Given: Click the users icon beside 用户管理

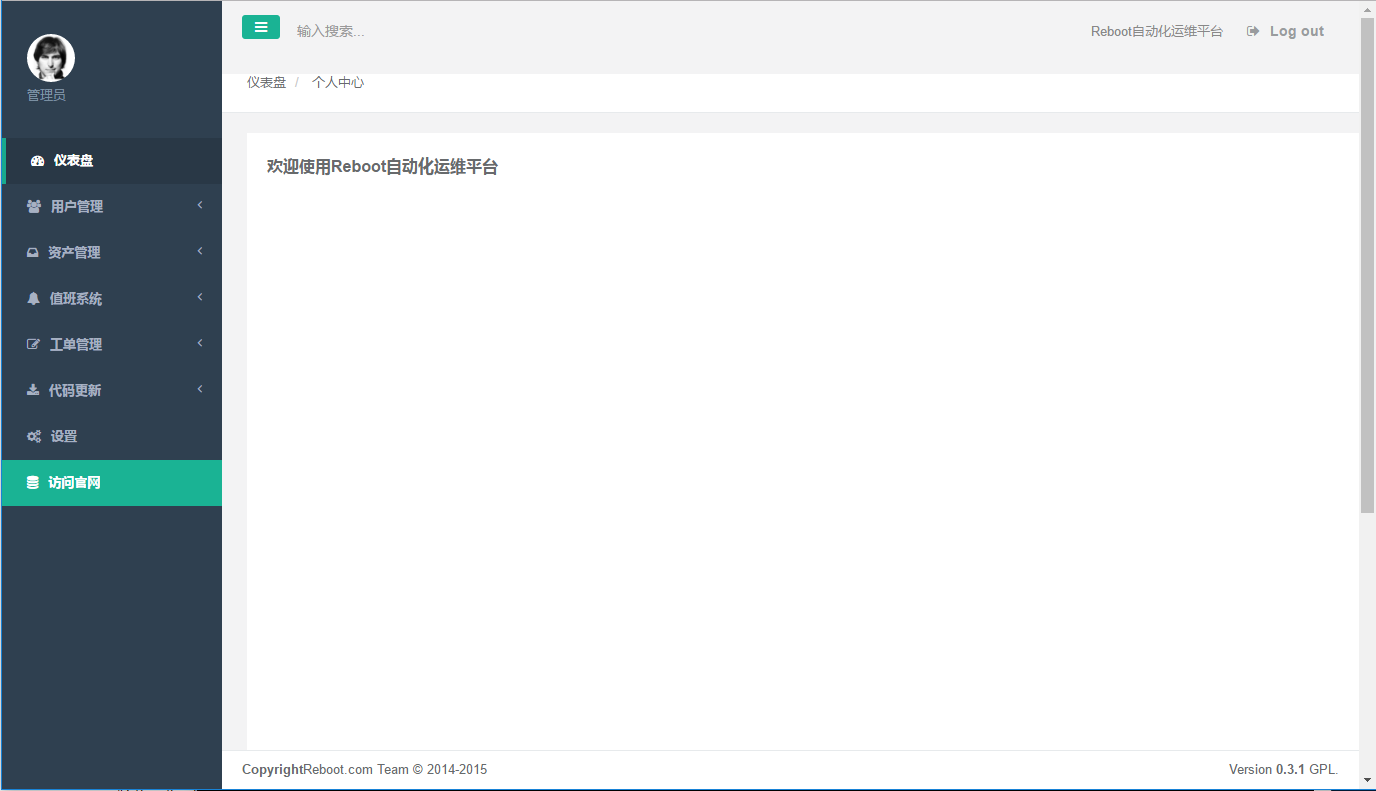Looking at the screenshot, I should point(33,206).
